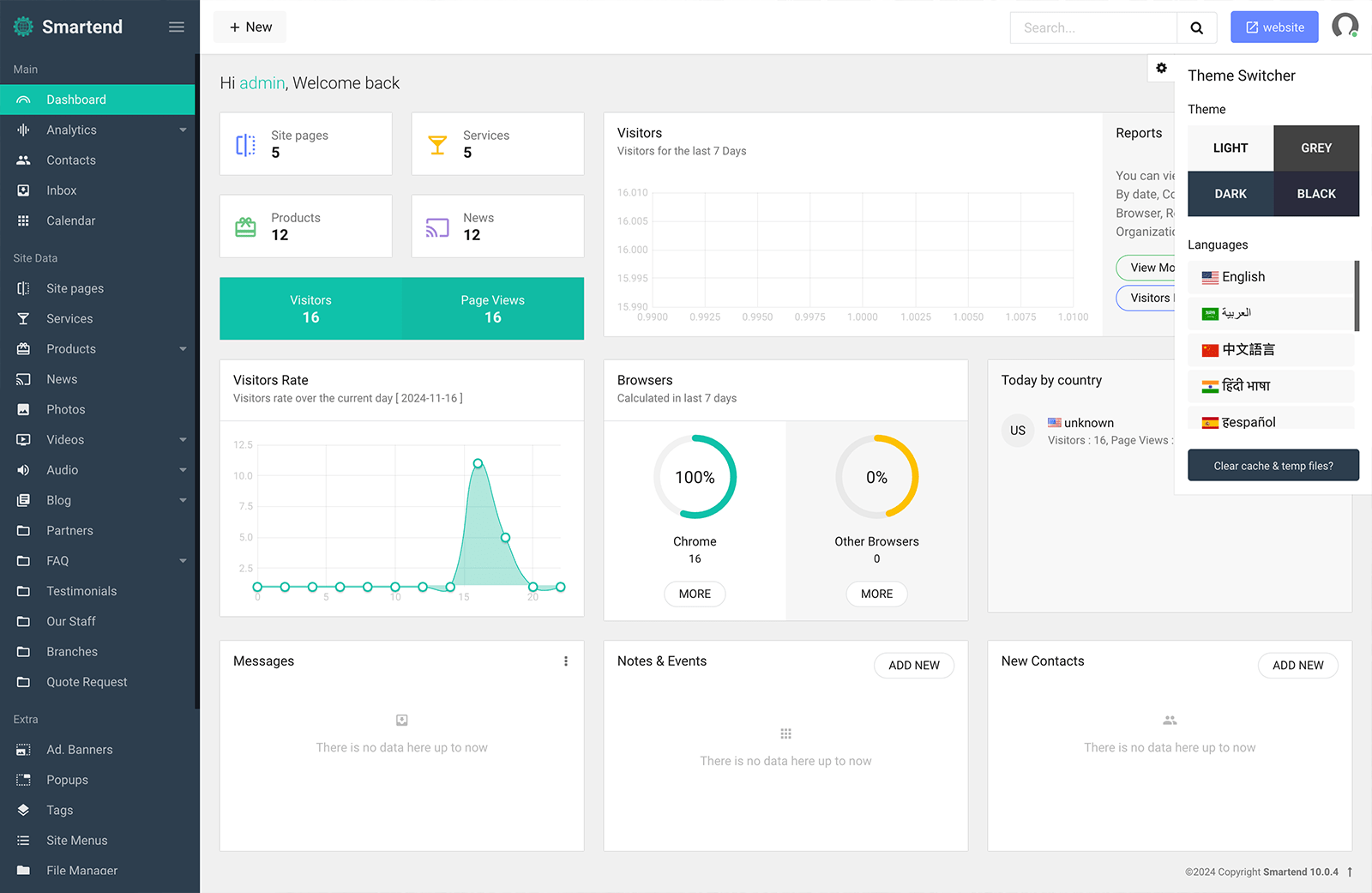Click the Site pages card icon
Image resolution: width=1372 pixels, height=893 pixels.
[246, 145]
